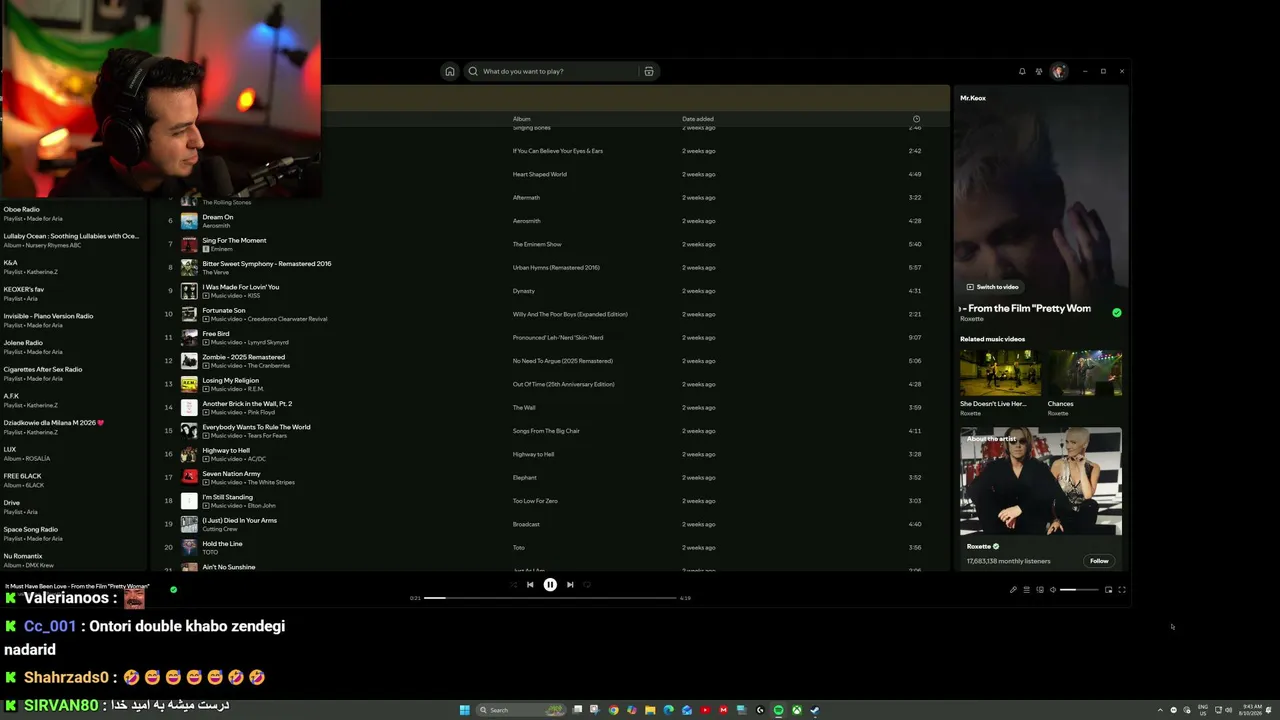Open Oboe Radio playlist in sidebar
This screenshot has height=720, width=1280.
[x=73, y=213]
